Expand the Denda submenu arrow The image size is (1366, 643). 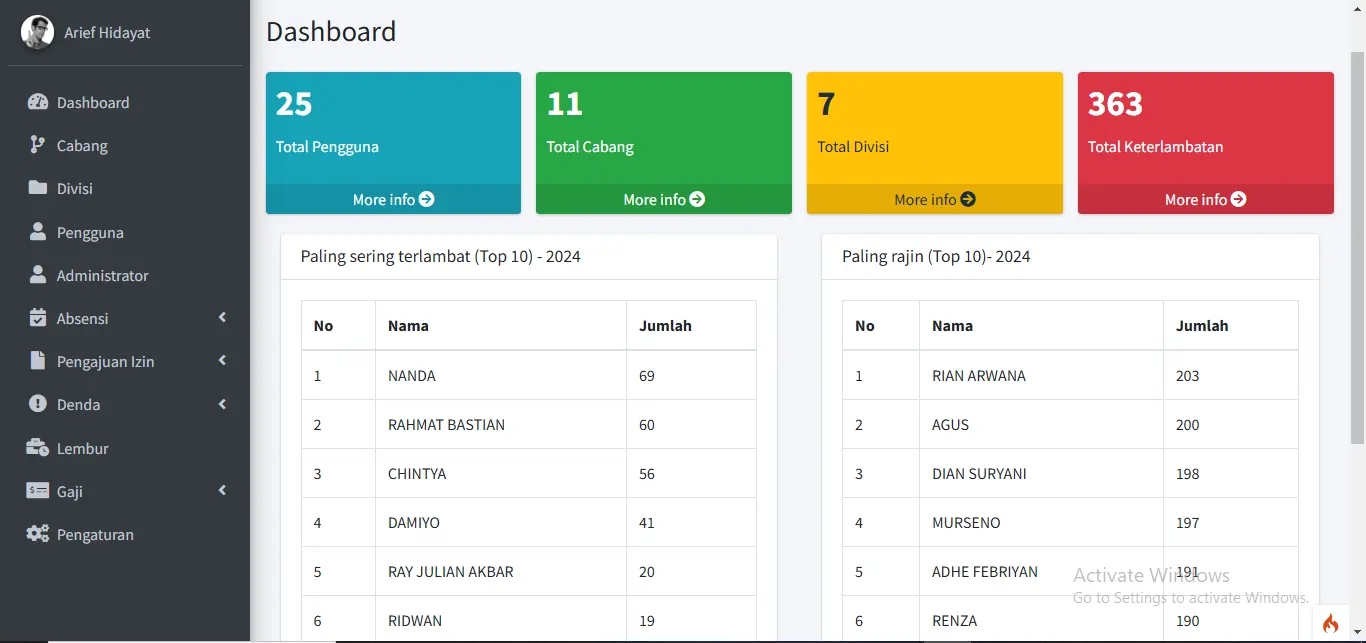[x=222, y=404]
